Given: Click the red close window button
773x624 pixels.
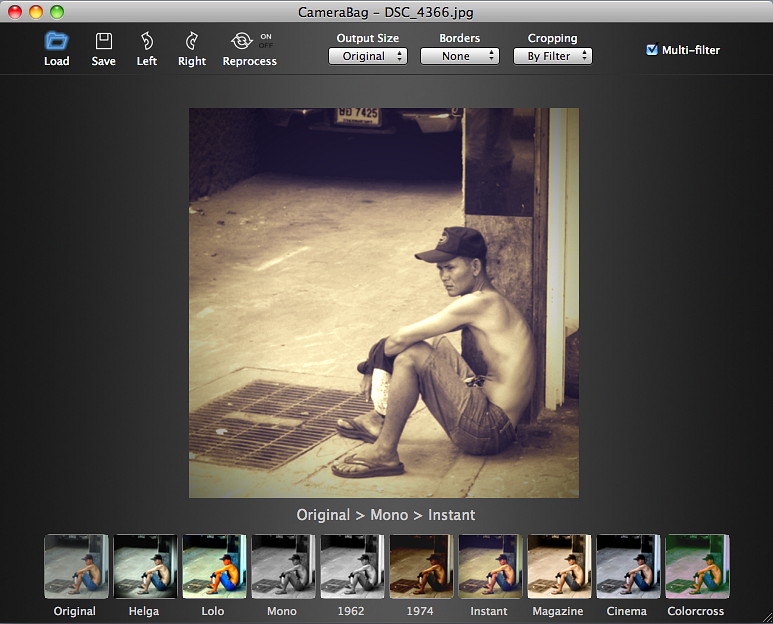Looking at the screenshot, I should (x=15, y=12).
